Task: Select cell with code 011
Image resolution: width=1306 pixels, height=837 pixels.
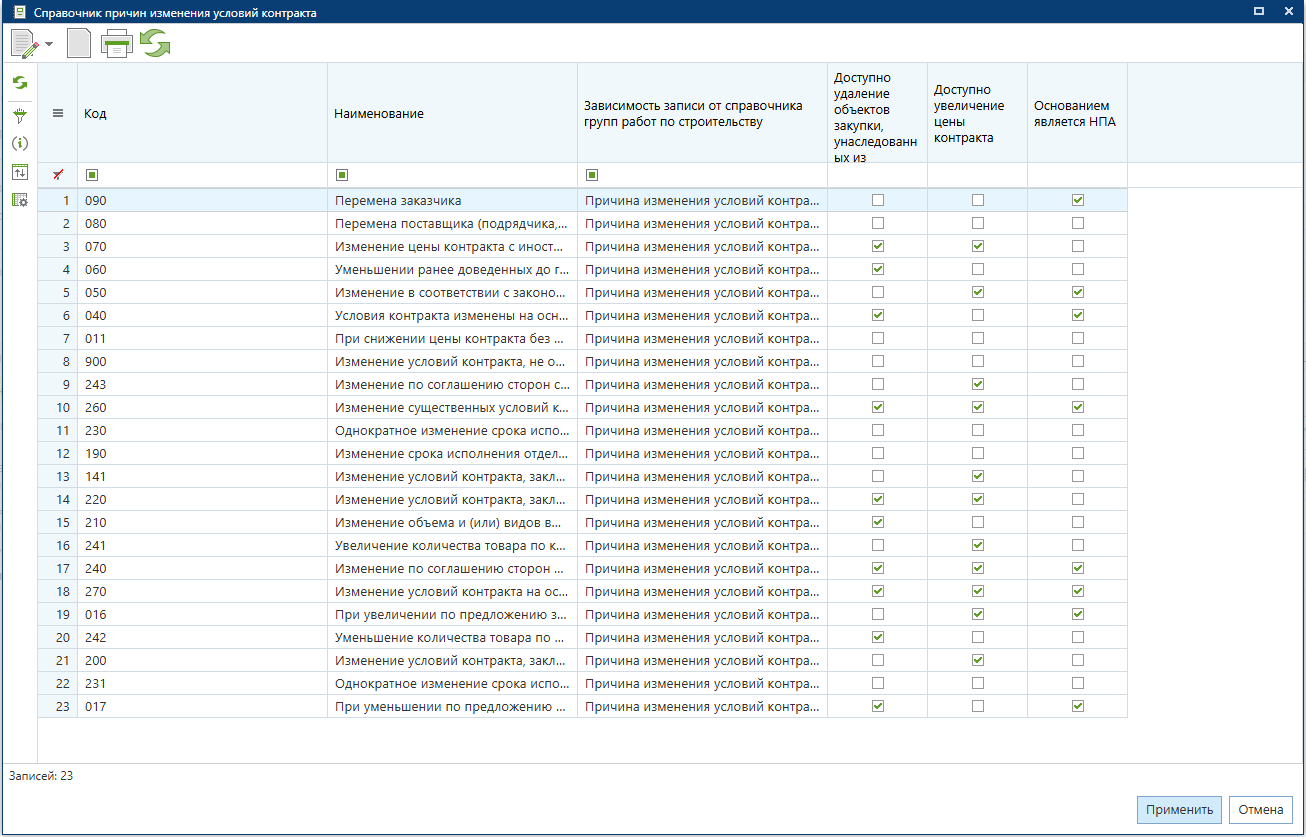Action: 203,338
